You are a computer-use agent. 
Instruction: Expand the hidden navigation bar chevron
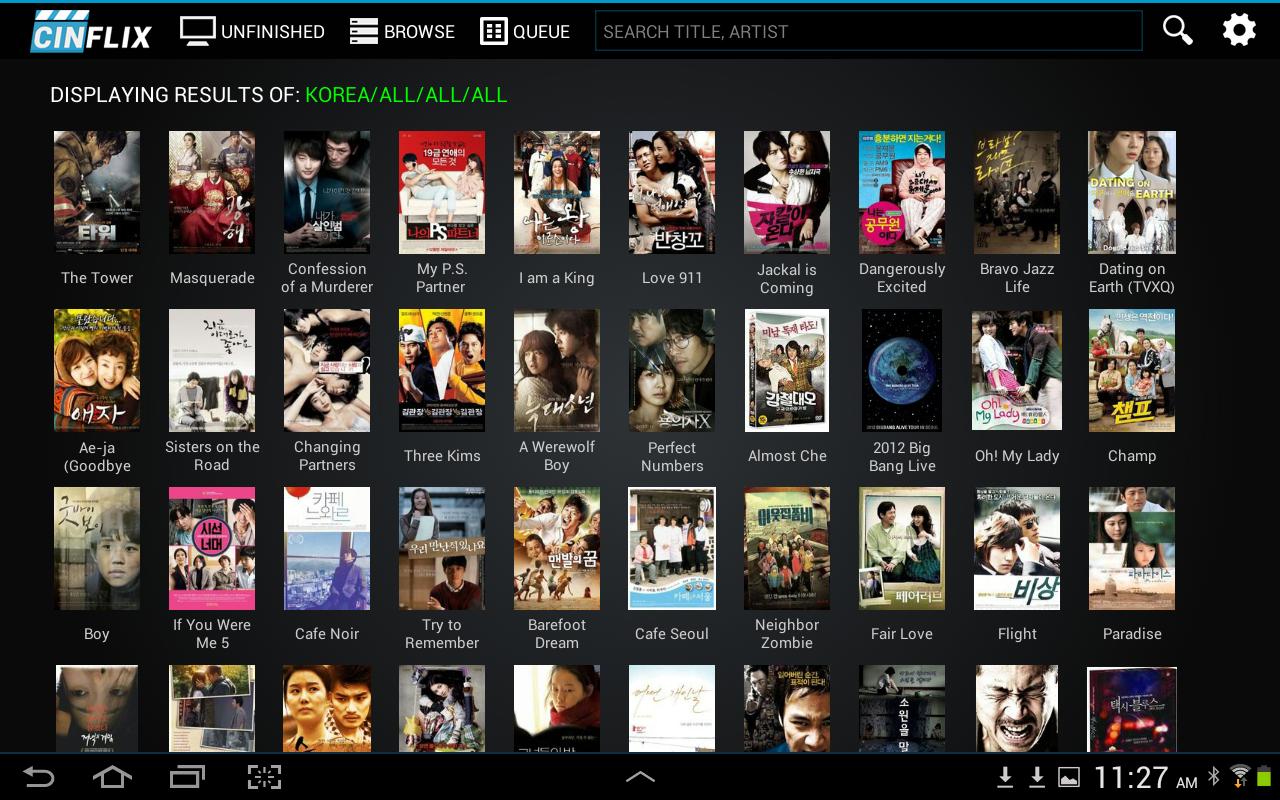[640, 777]
